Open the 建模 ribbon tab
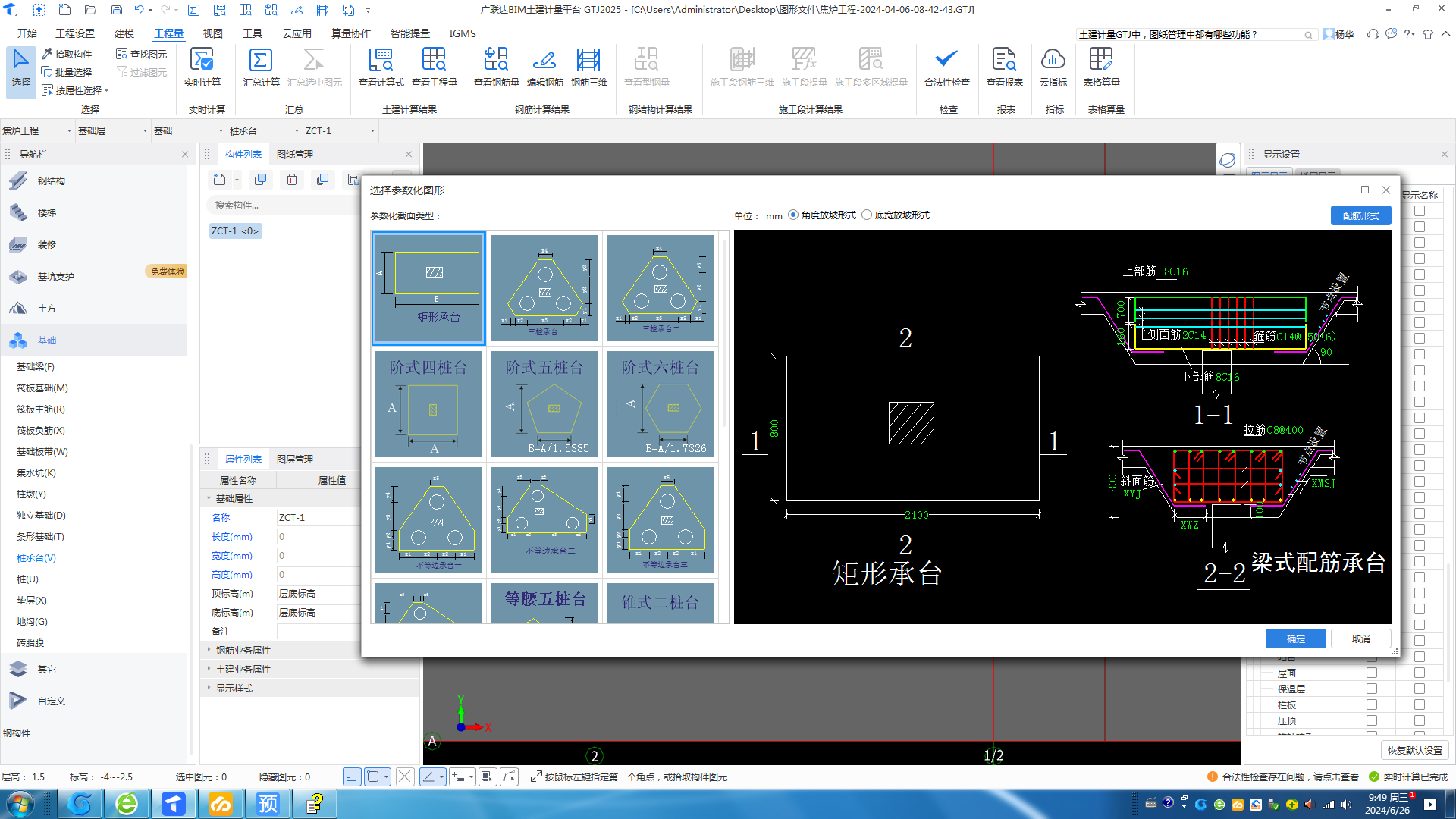1456x819 pixels. (124, 33)
